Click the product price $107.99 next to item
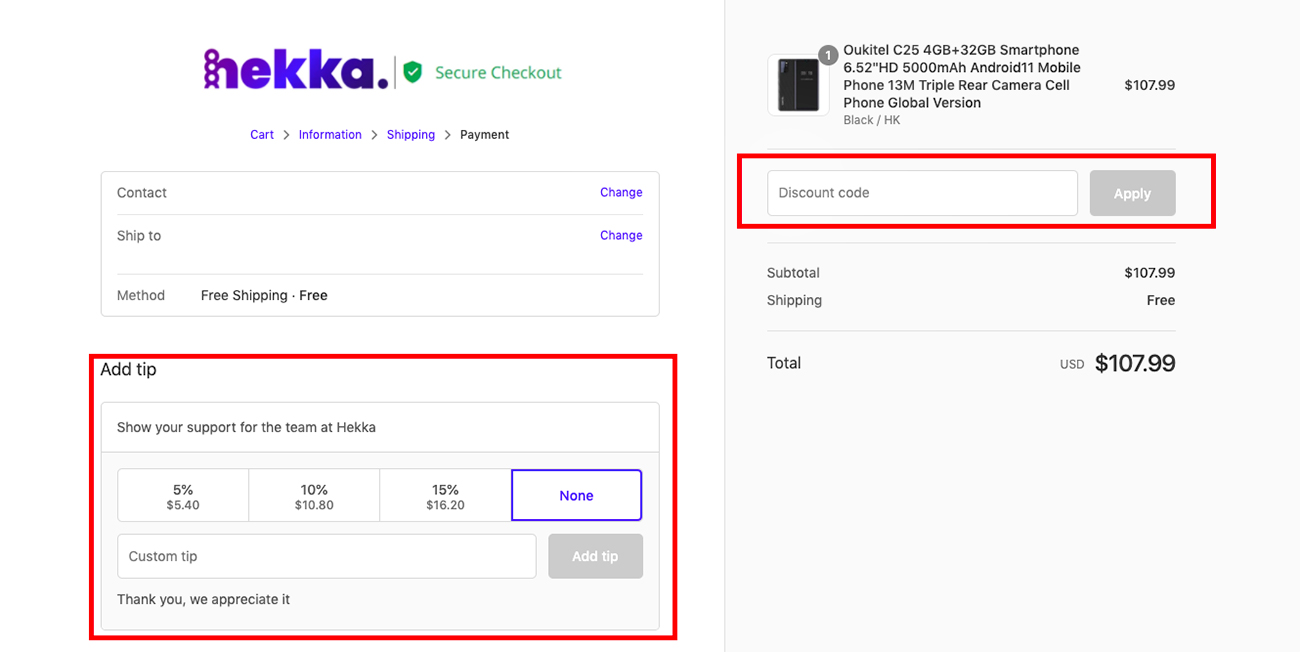The height and width of the screenshot is (652, 1300). (1150, 85)
